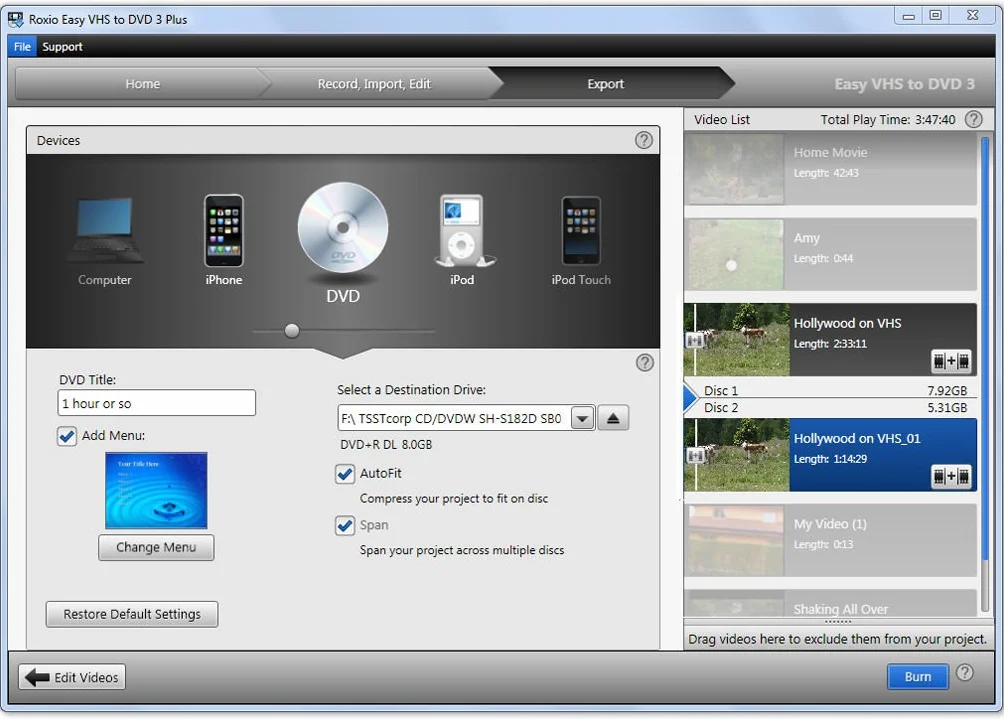Click the device carousel slider handle
The image size is (1004, 719).
292,330
